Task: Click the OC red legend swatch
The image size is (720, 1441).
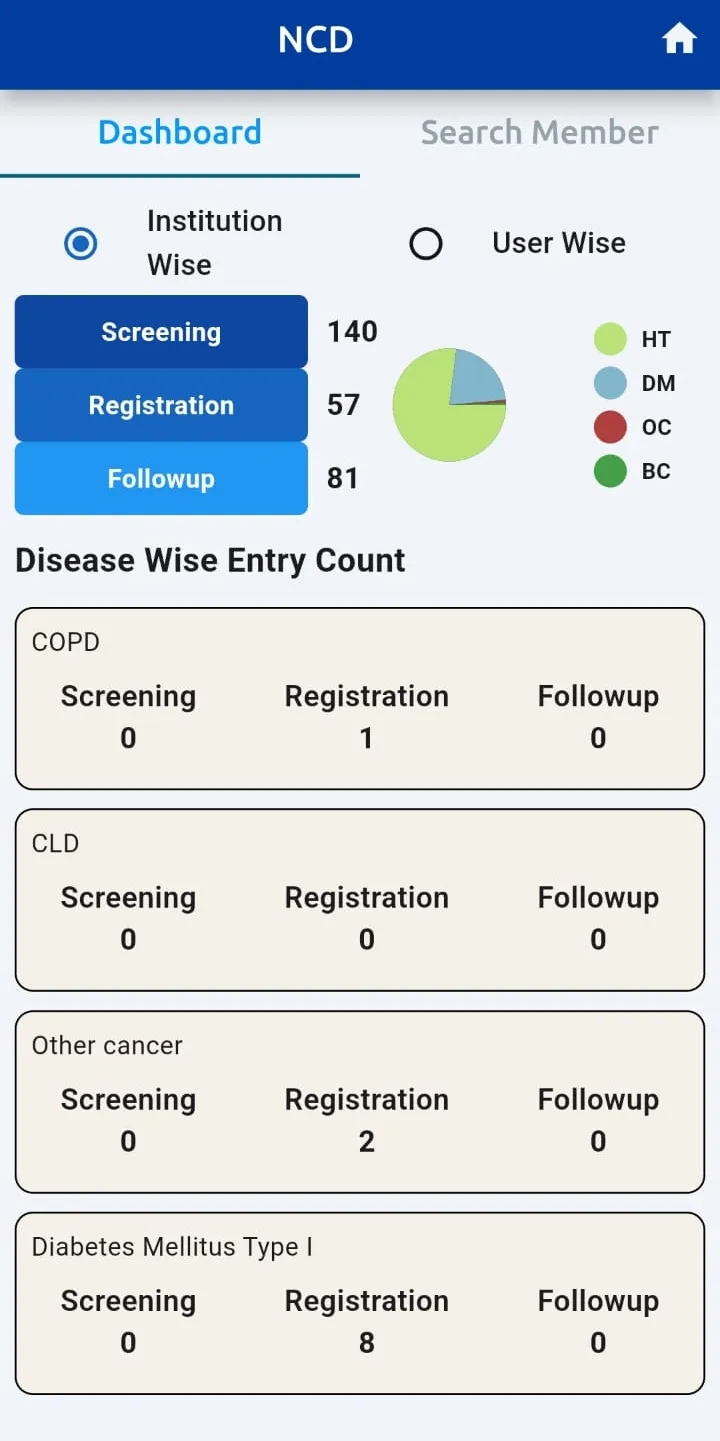Action: 610,427
